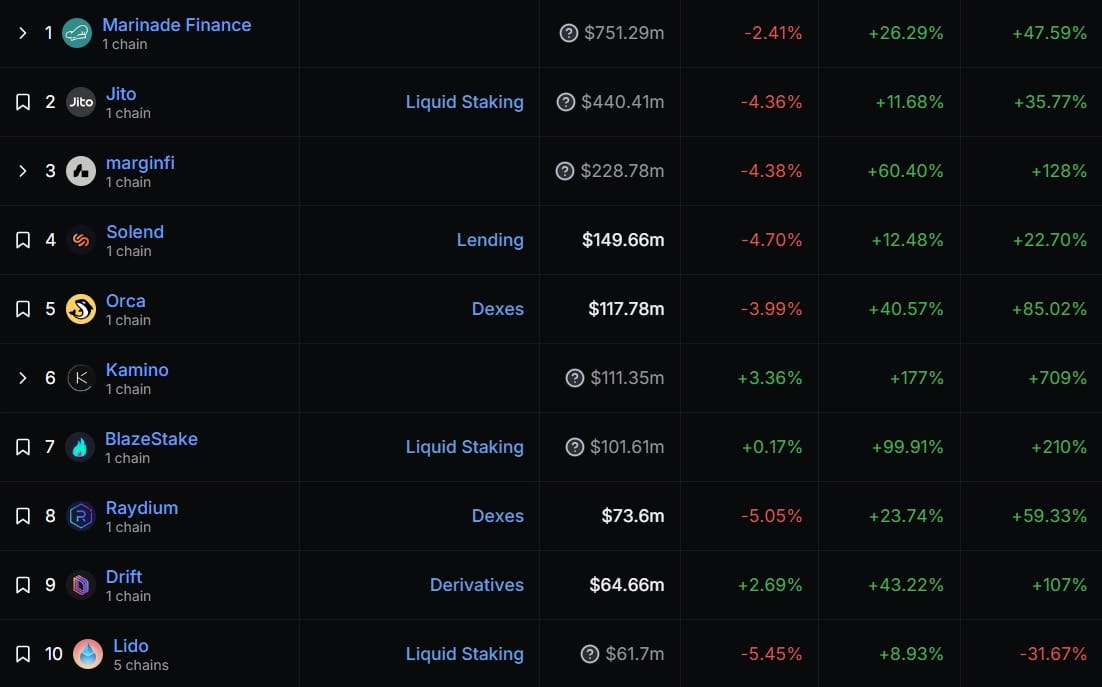Open the Lending category for Solend
The width and height of the screenshot is (1102, 687).
click(490, 240)
